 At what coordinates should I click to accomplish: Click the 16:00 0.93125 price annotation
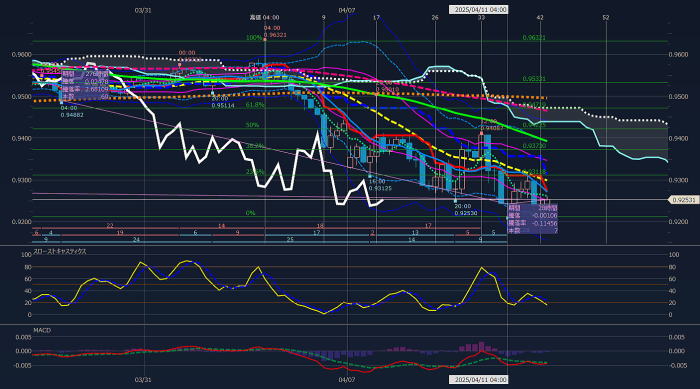(x=380, y=185)
